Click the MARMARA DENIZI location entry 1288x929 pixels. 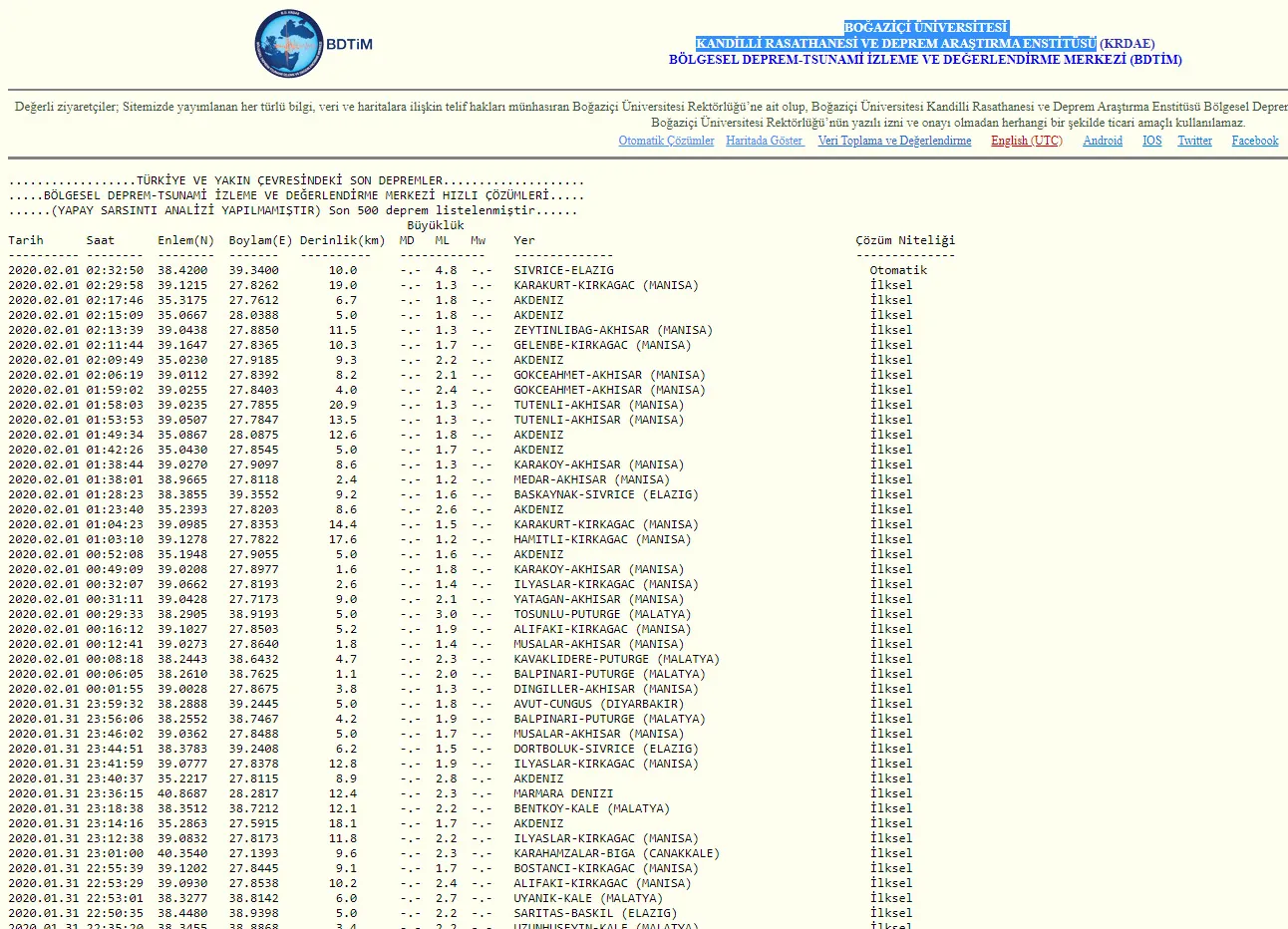[x=563, y=793]
